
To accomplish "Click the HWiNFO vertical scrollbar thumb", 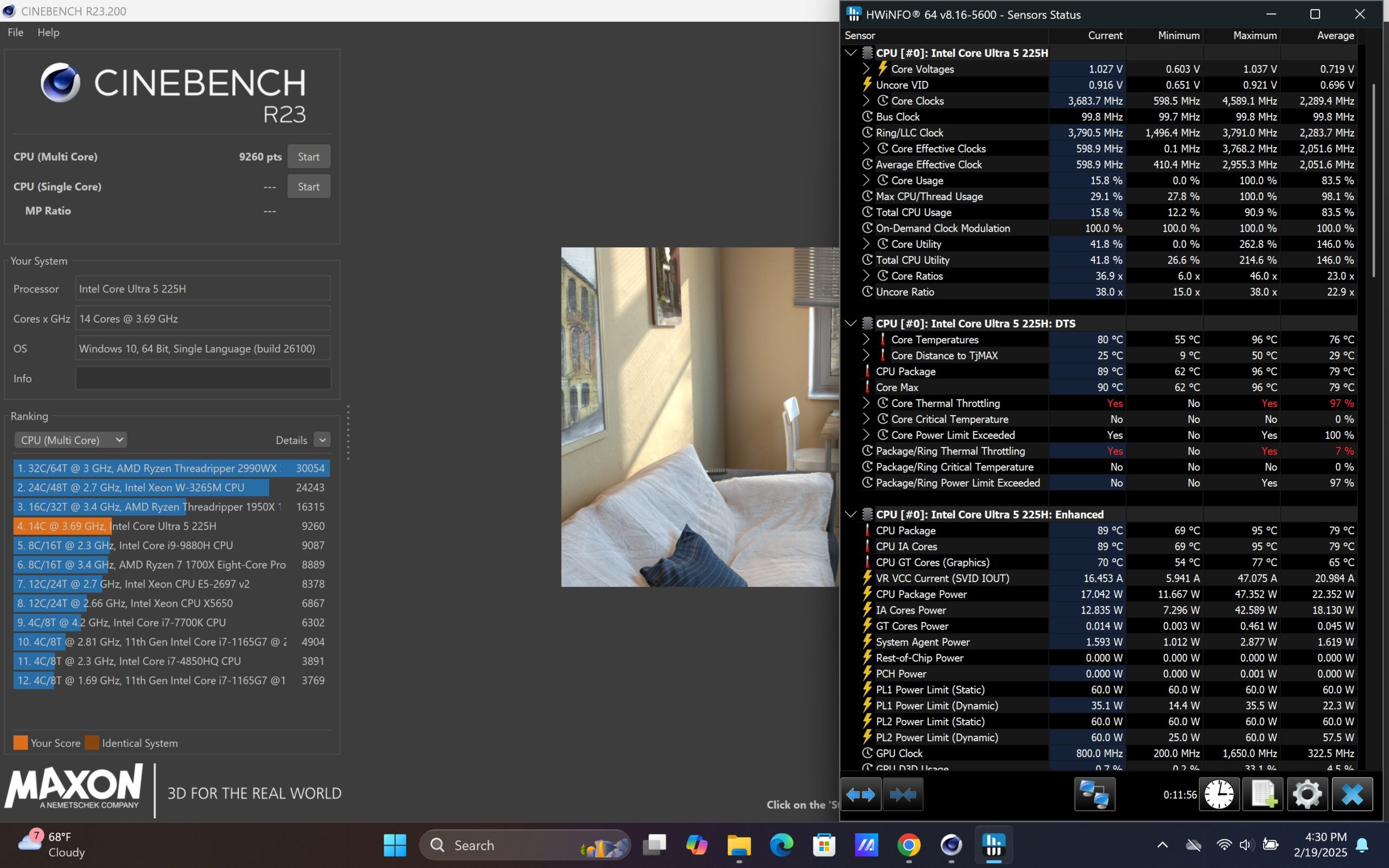I will pyautogui.click(x=1373, y=181).
